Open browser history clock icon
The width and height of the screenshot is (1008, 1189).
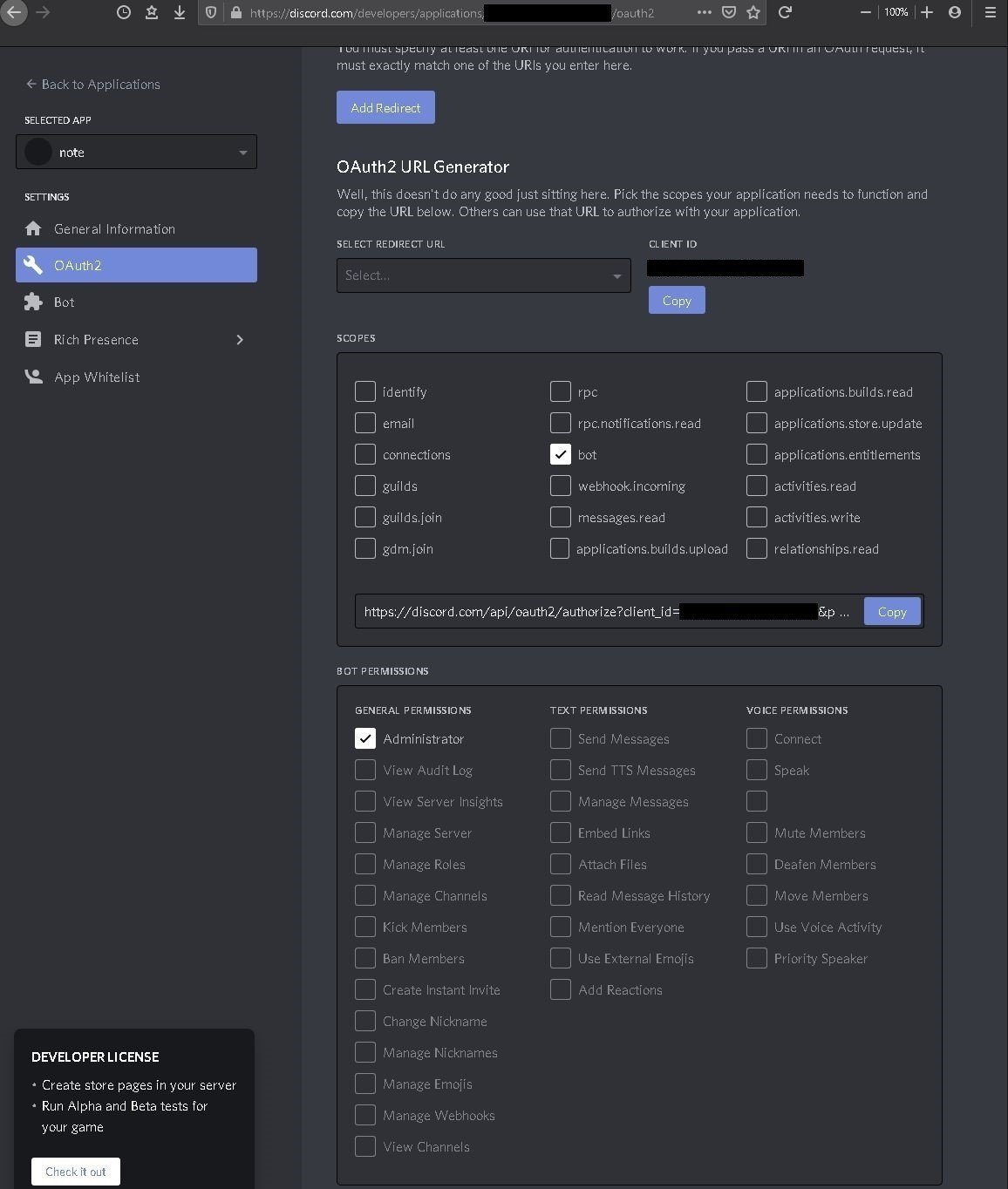[x=124, y=12]
